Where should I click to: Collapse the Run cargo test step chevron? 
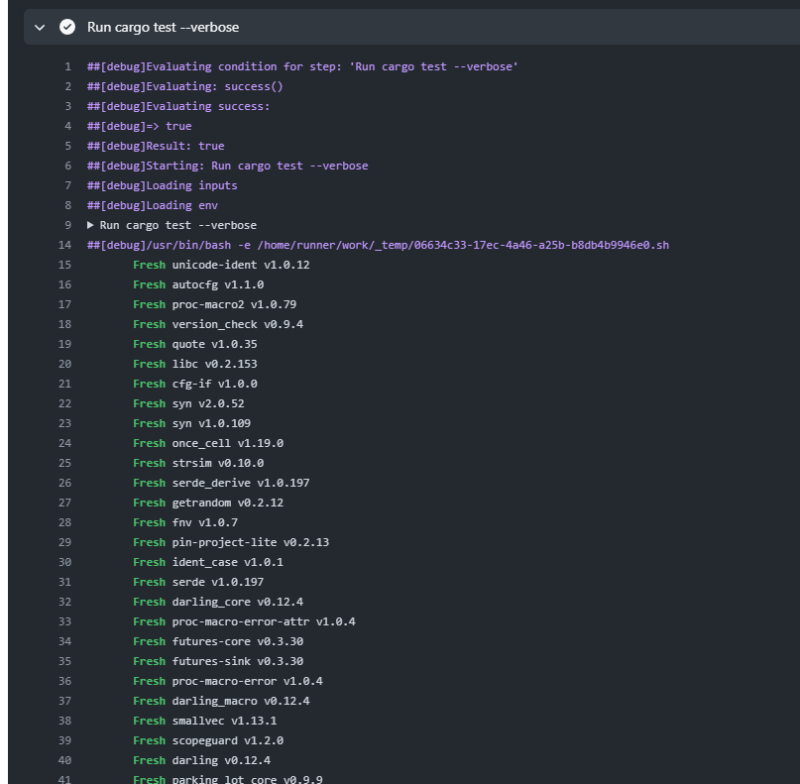coord(38,24)
